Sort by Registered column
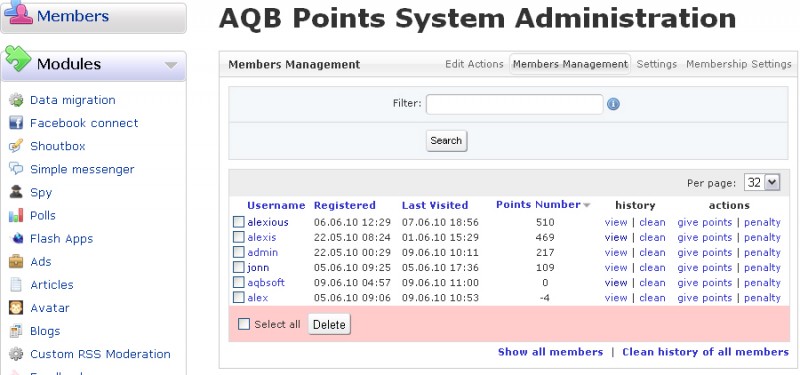The image size is (800, 375). point(344,206)
